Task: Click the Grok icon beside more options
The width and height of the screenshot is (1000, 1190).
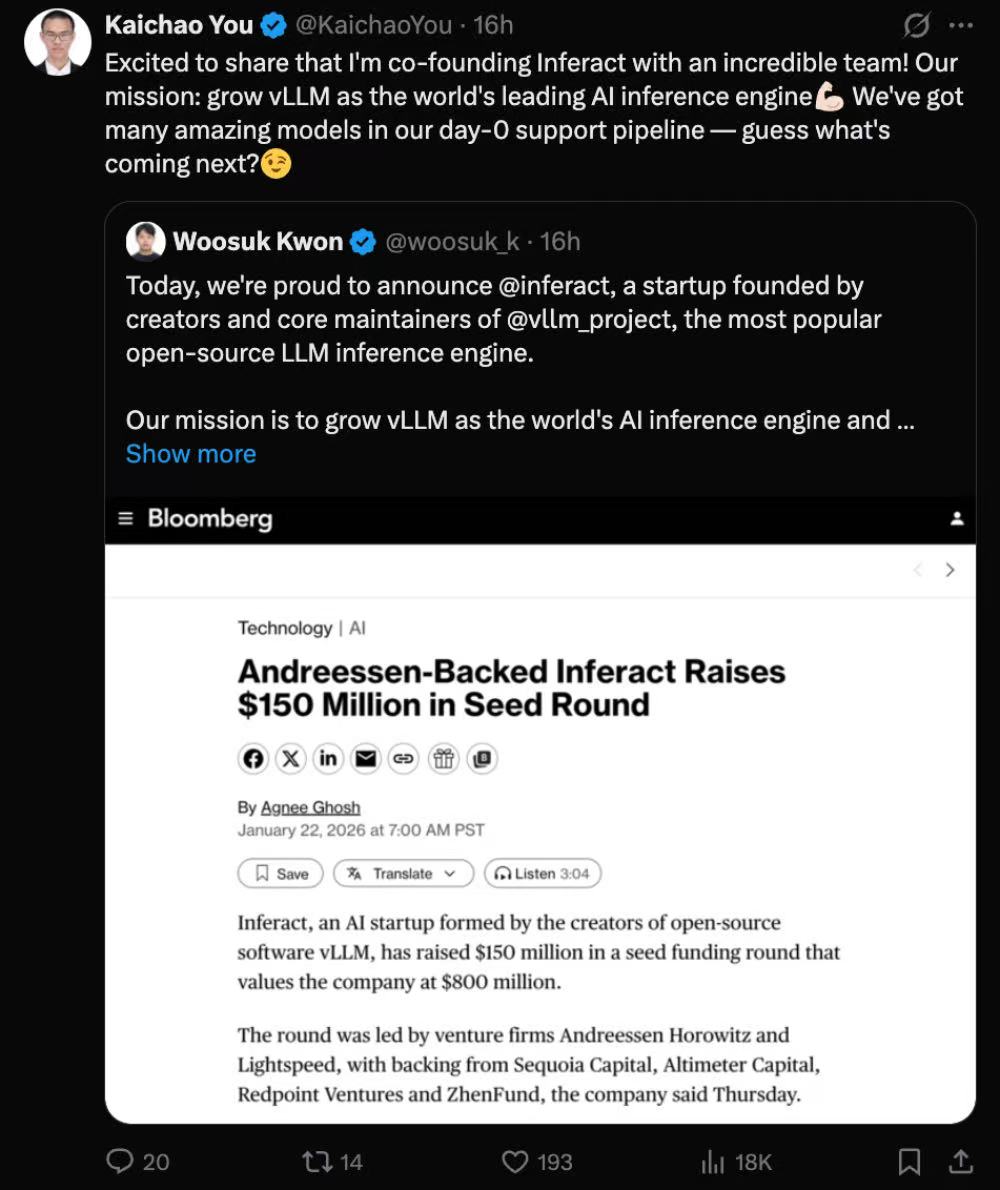Action: [916, 25]
